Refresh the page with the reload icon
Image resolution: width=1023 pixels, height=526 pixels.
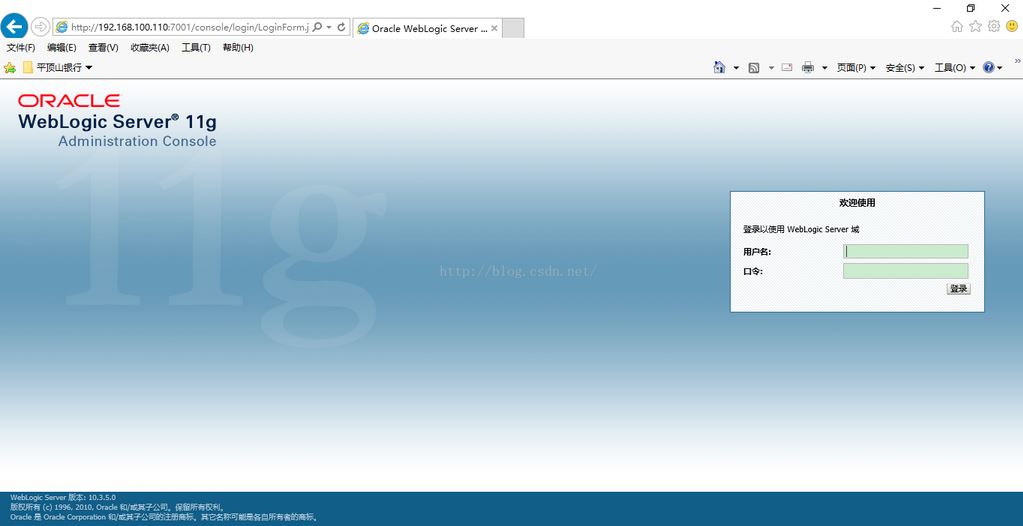tap(341, 27)
